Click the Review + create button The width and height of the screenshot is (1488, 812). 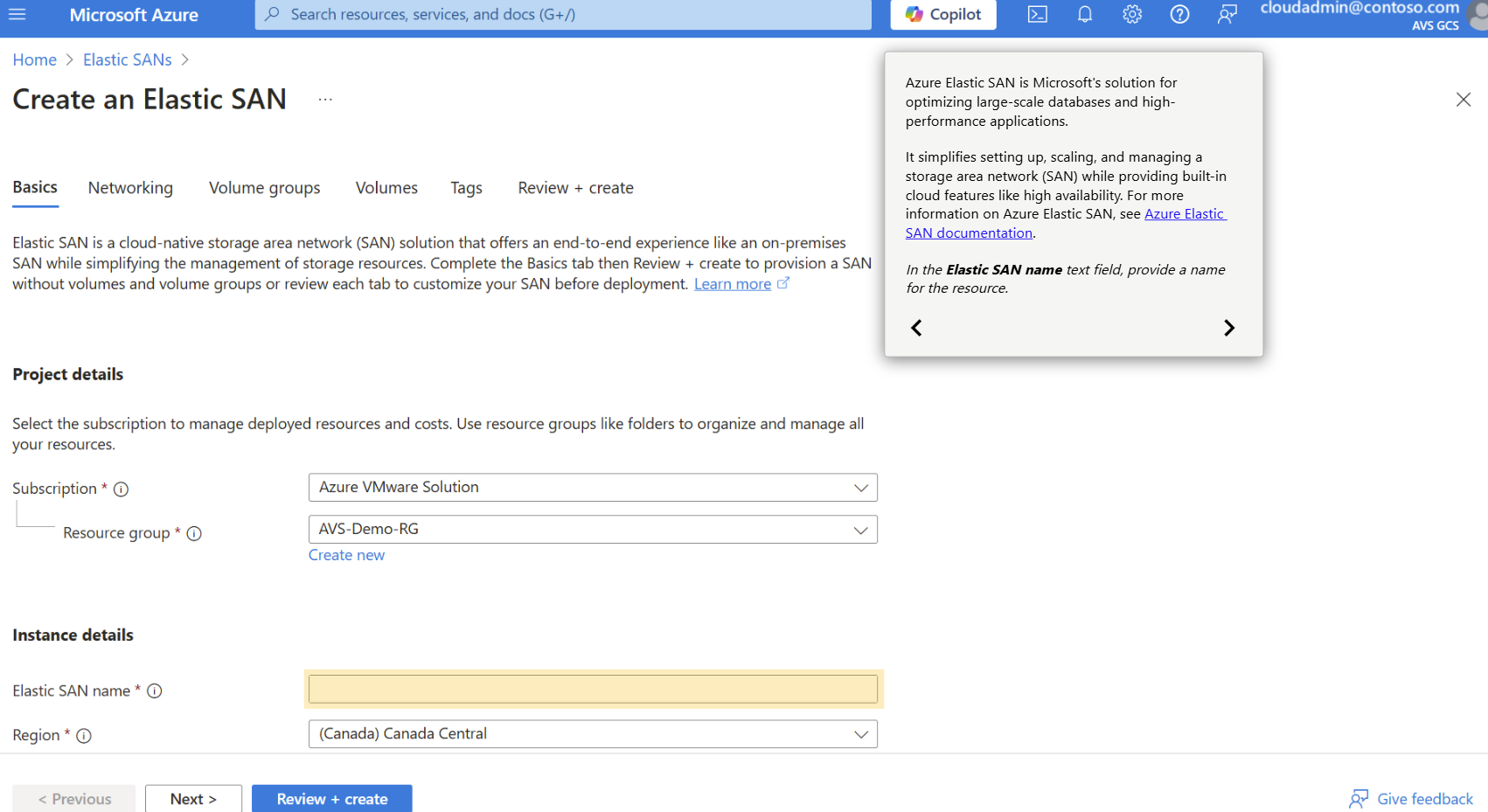pos(332,799)
